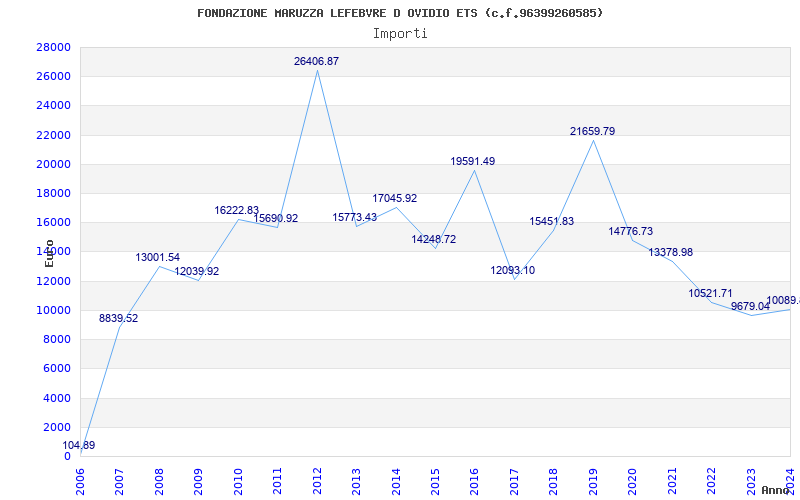Click the 18000 y-axis tick label
This screenshot has height=500, width=800.
coord(53,193)
